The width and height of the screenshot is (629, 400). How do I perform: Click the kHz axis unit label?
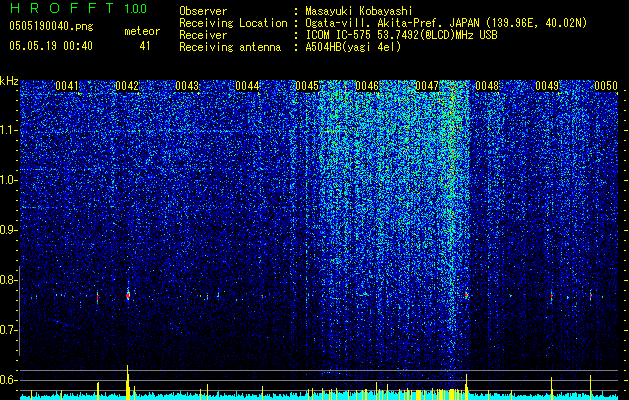(9, 81)
